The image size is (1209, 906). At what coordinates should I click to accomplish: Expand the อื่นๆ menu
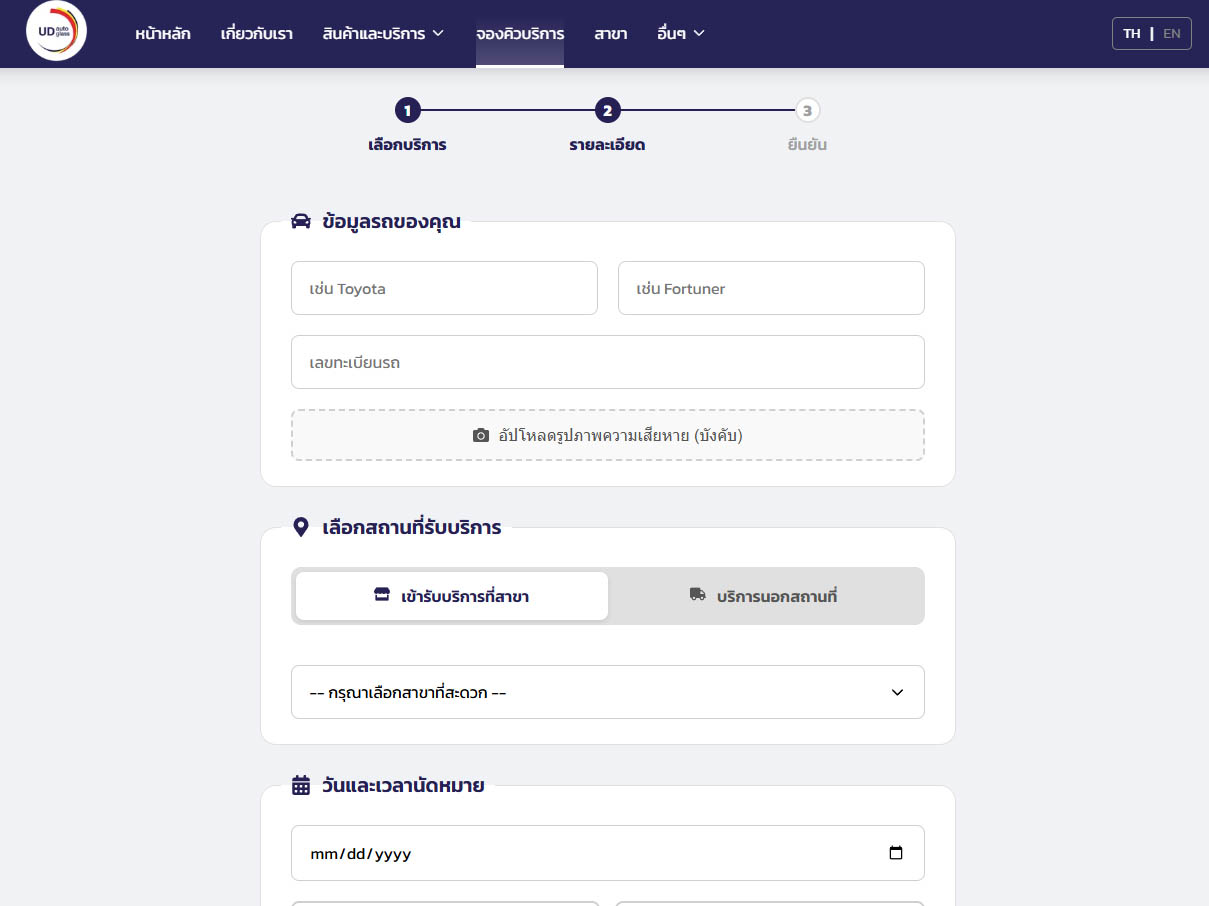pyautogui.click(x=681, y=34)
